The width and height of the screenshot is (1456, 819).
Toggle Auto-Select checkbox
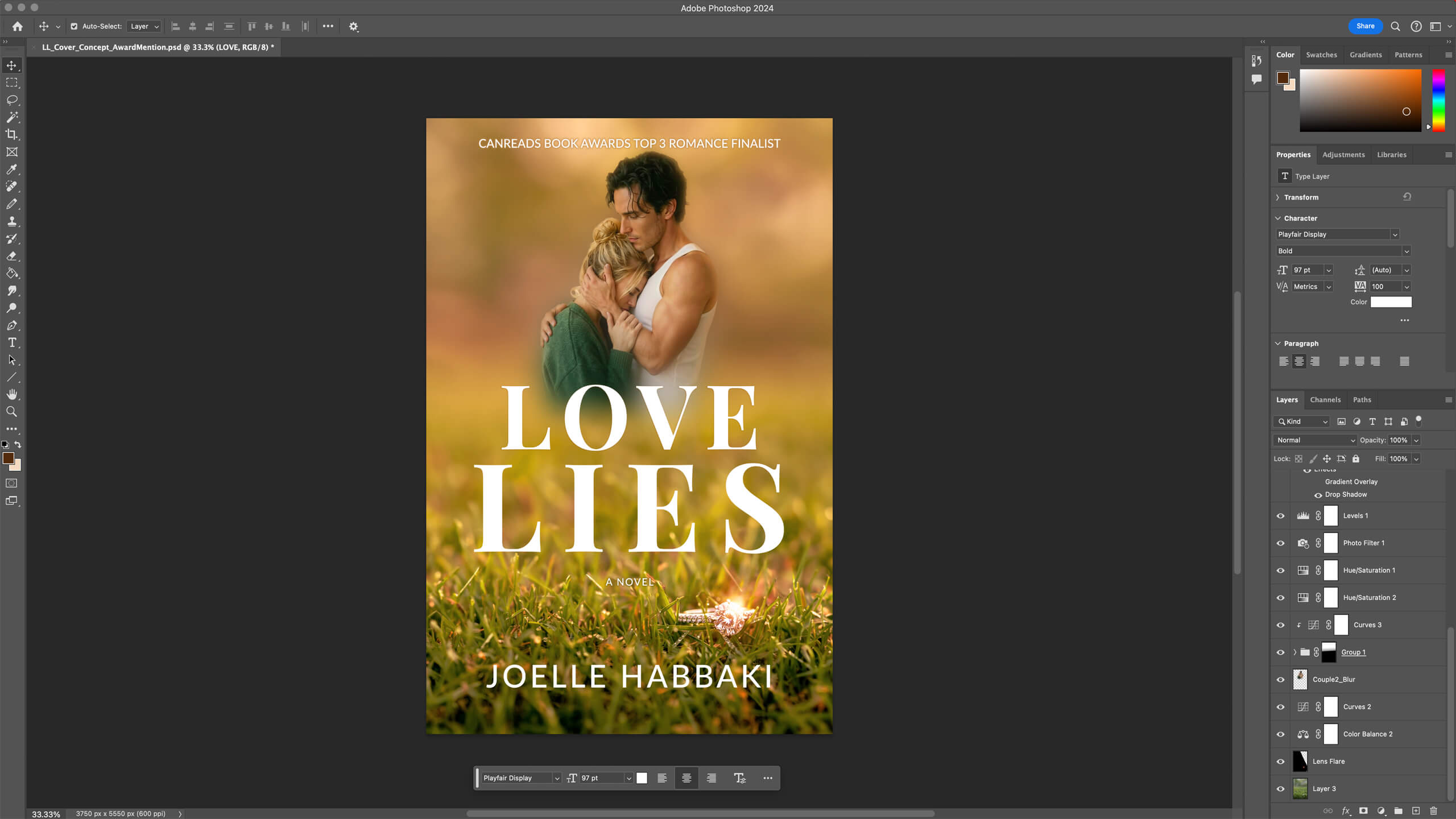[74, 26]
